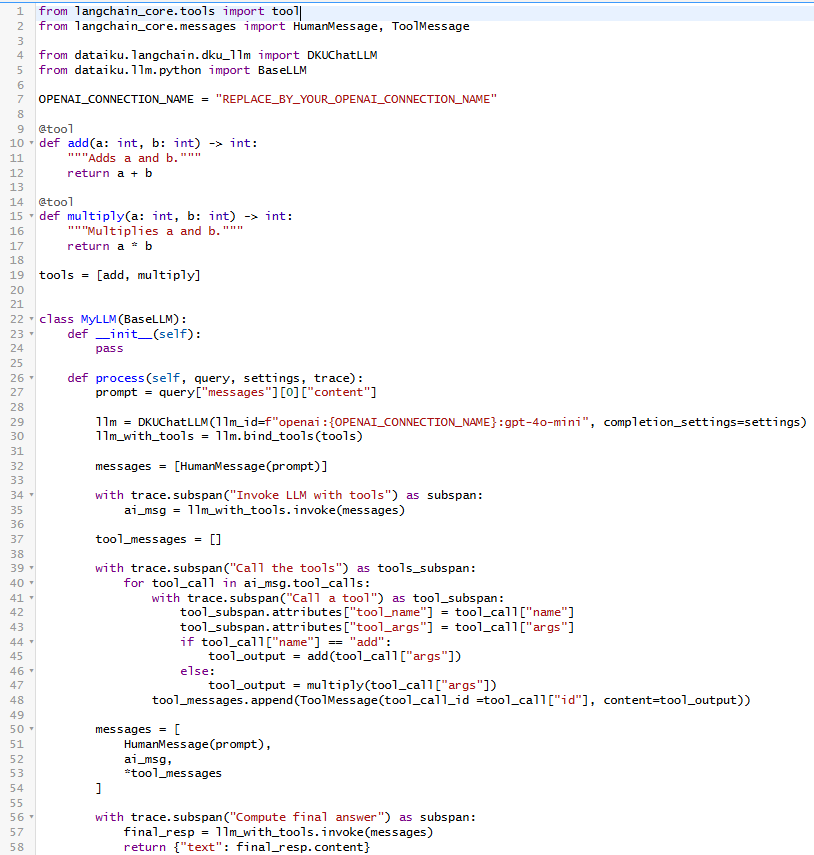Click the "REPLACE_BY_YOUR_OPENAI_CONNECTION_NAME" string
814x855 pixels.
point(356,99)
